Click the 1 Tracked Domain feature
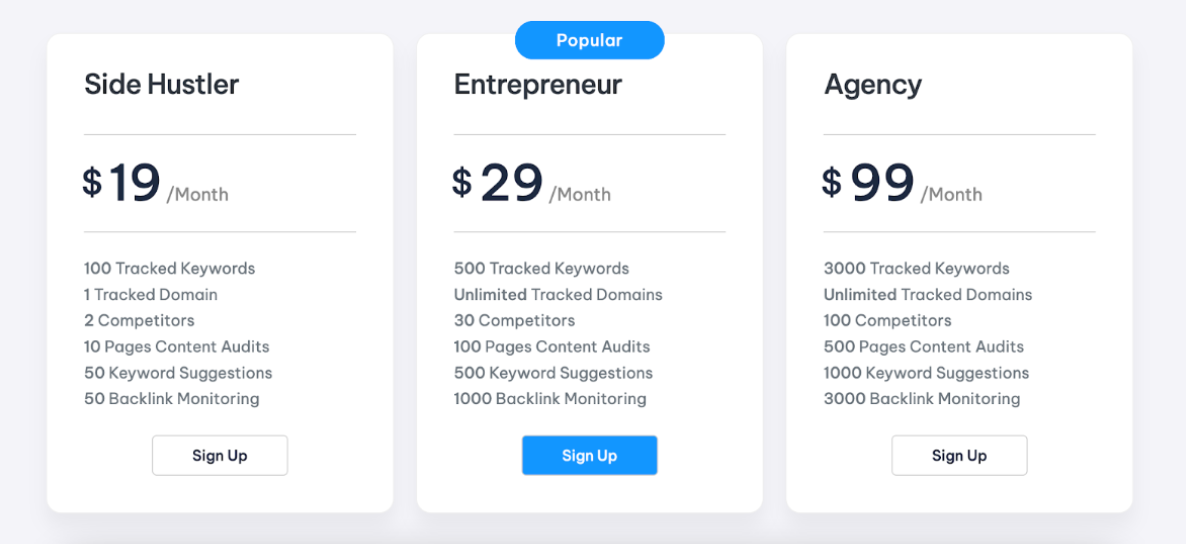1186x544 pixels. coord(151,294)
